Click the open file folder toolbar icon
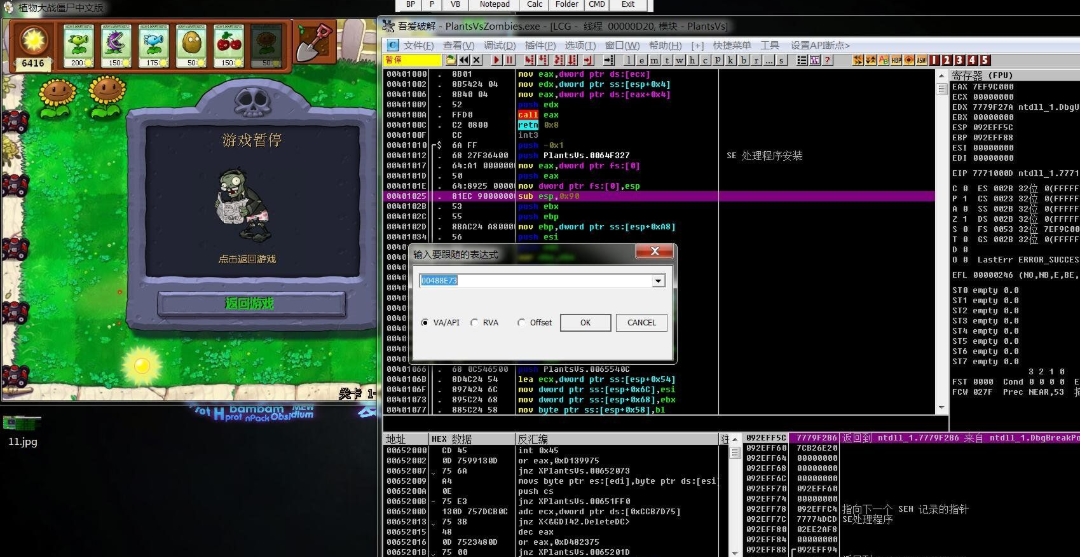This screenshot has height=557, width=1081. click(451, 60)
